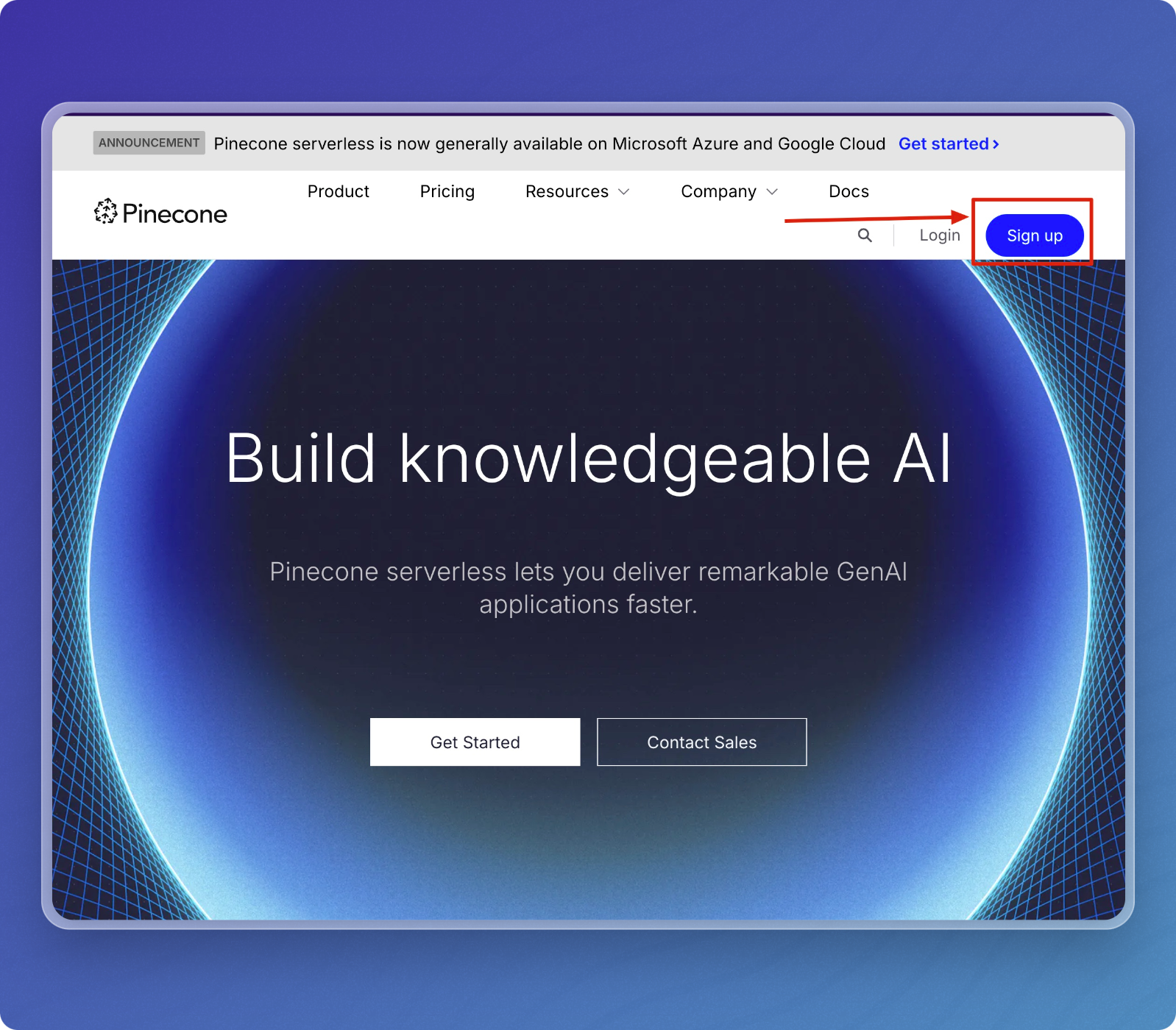Click the 'Pinecone serverless lets you deliver' subtitle
The width and height of the screenshot is (1176, 1030).
coord(589,587)
